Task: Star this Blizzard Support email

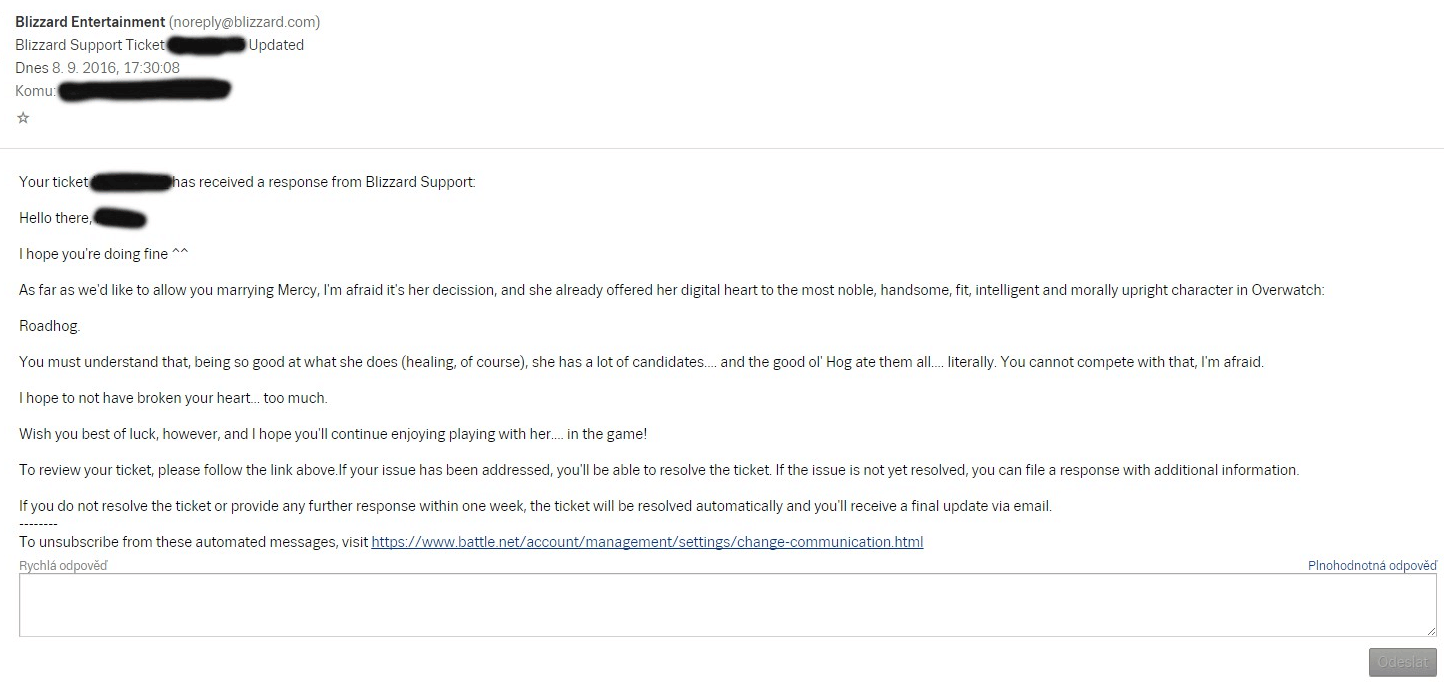Action: 23,118
